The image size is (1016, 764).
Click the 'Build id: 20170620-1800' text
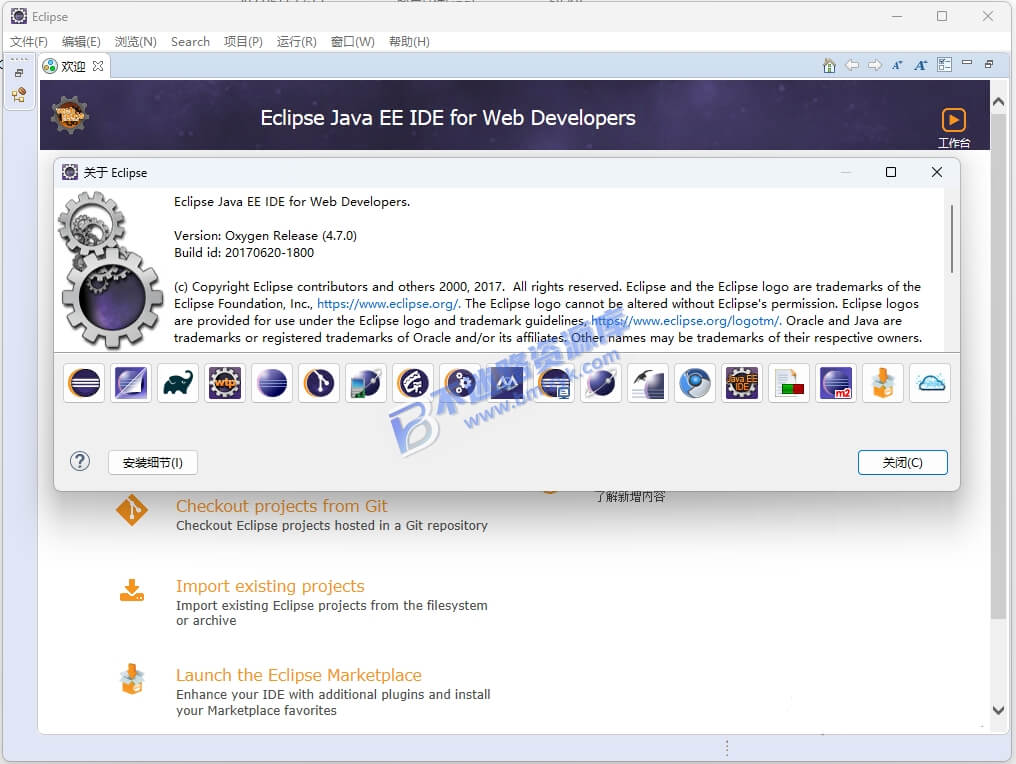244,253
